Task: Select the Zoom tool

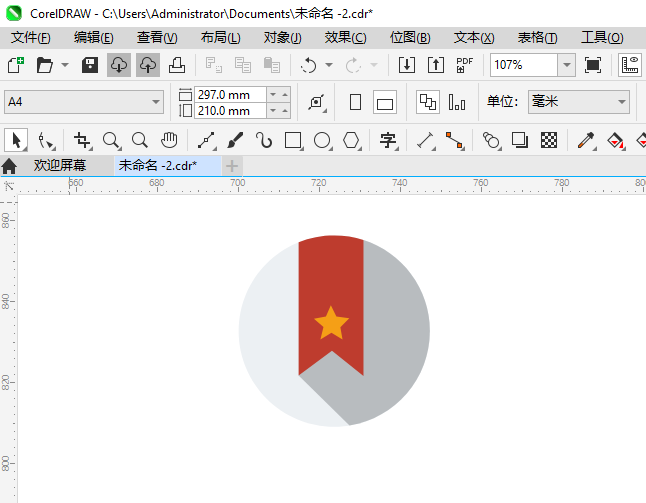Action: pyautogui.click(x=111, y=140)
